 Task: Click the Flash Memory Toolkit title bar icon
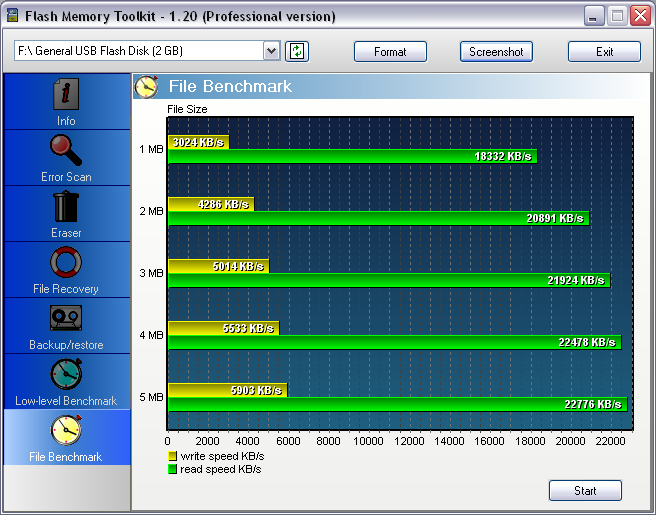tap(13, 15)
